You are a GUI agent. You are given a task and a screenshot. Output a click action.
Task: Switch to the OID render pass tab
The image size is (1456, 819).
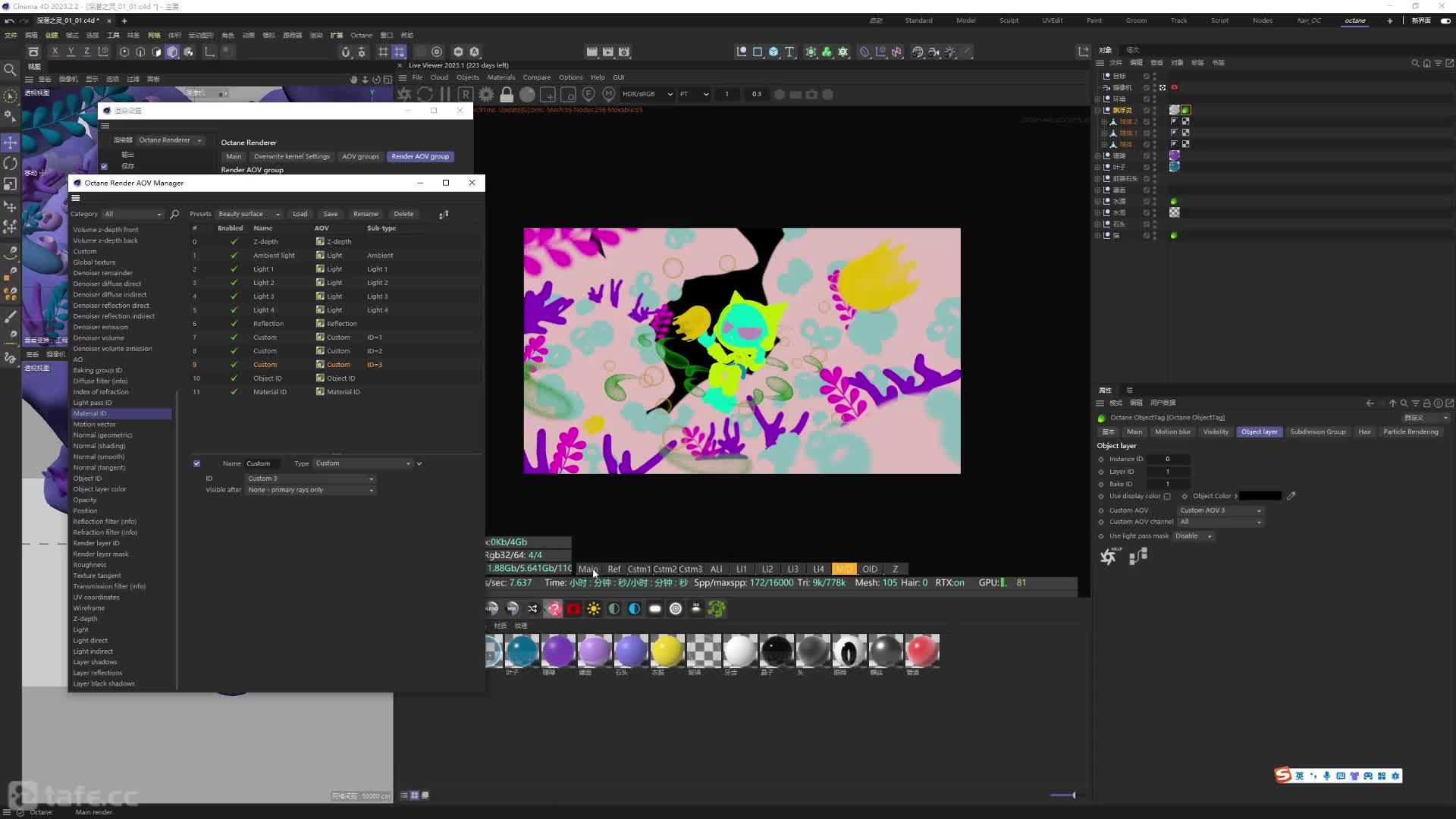pyautogui.click(x=870, y=569)
